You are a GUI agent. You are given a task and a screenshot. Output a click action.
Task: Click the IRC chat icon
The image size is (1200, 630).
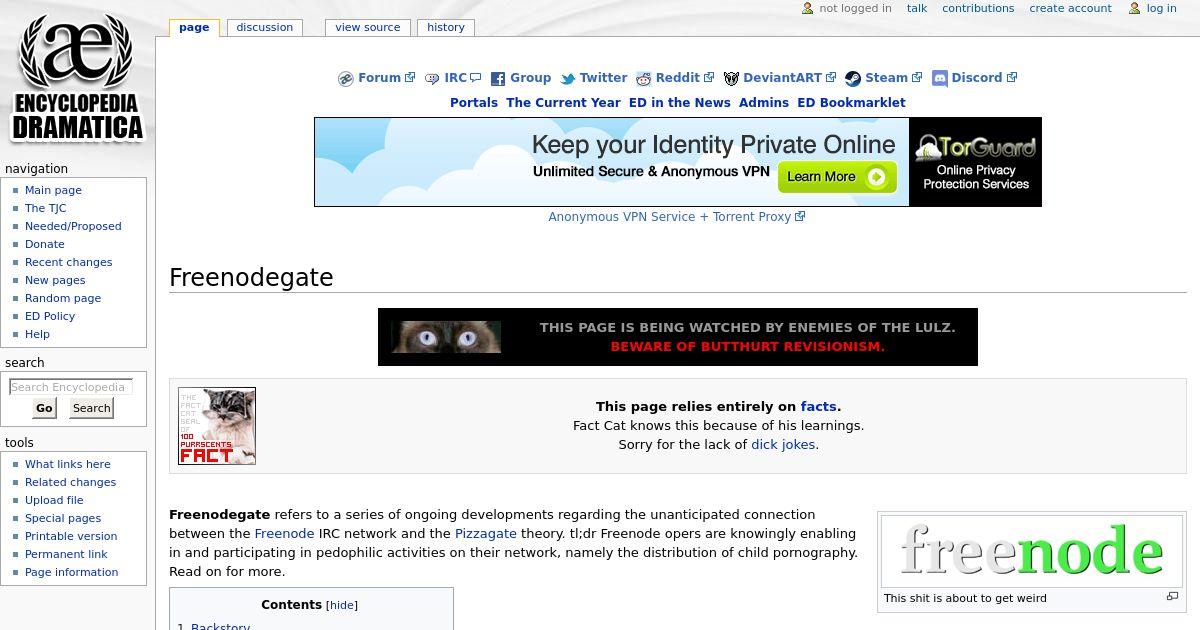click(x=432, y=79)
